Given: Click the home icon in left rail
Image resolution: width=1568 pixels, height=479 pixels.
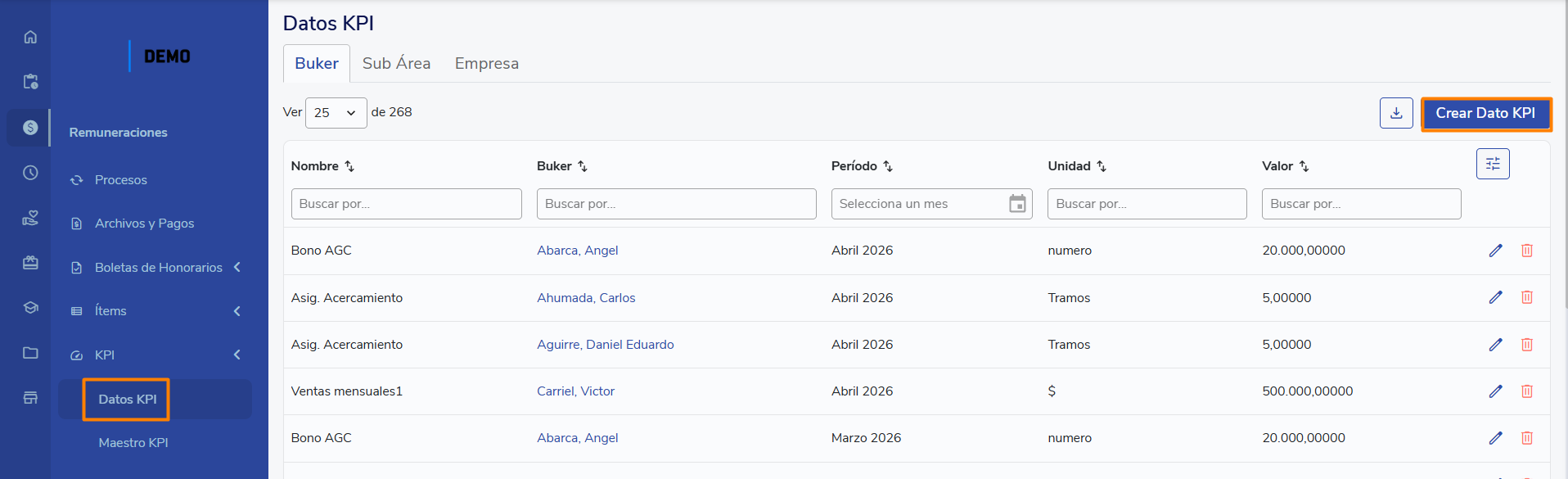Looking at the screenshot, I should (30, 37).
